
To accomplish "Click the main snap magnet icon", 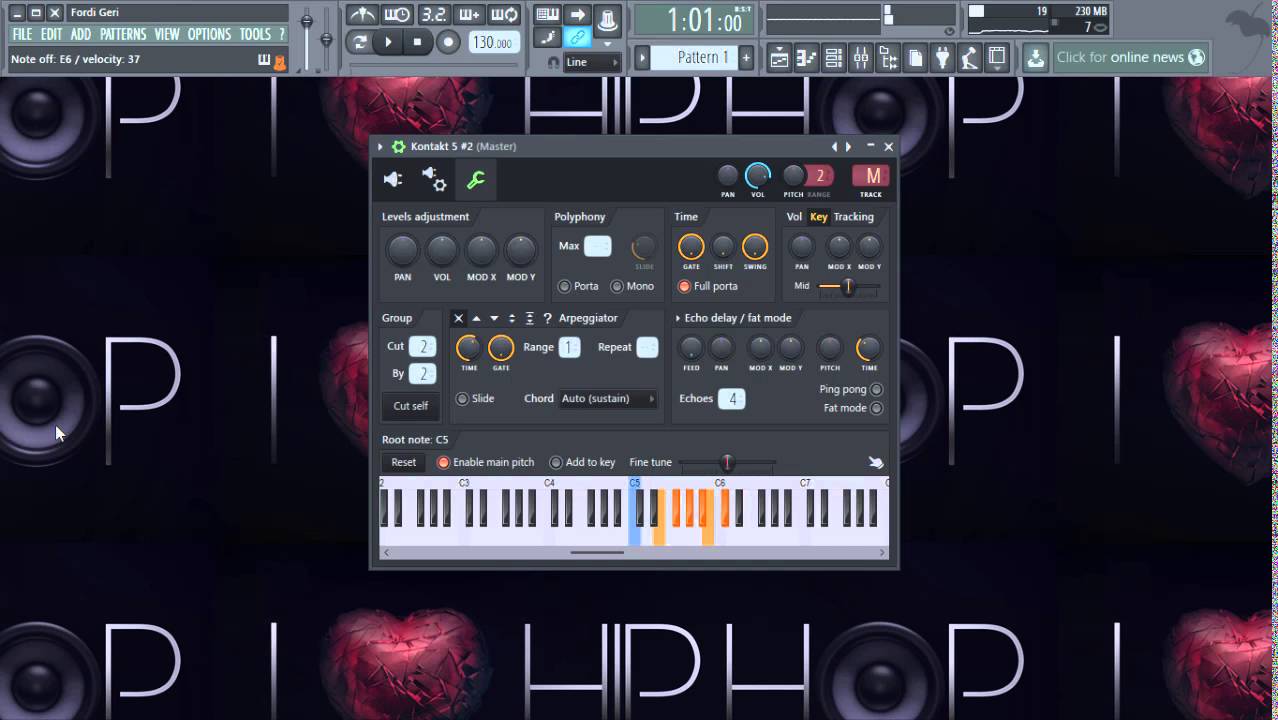I will pyautogui.click(x=554, y=62).
